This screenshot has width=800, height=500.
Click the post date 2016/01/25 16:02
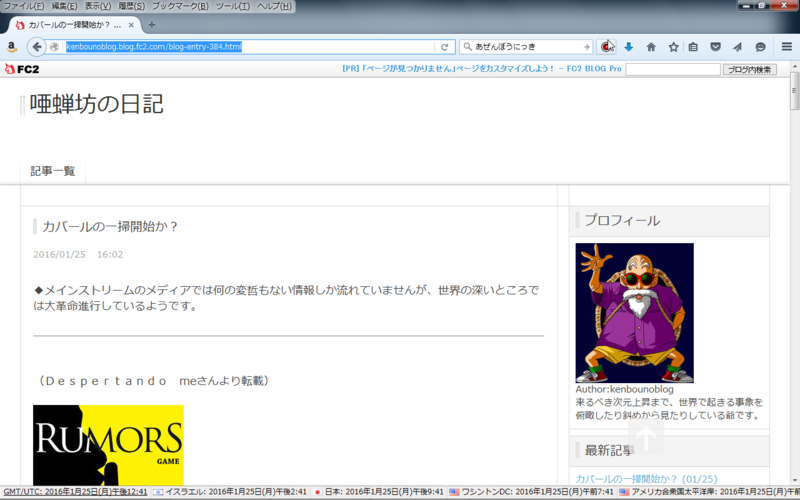point(78,254)
